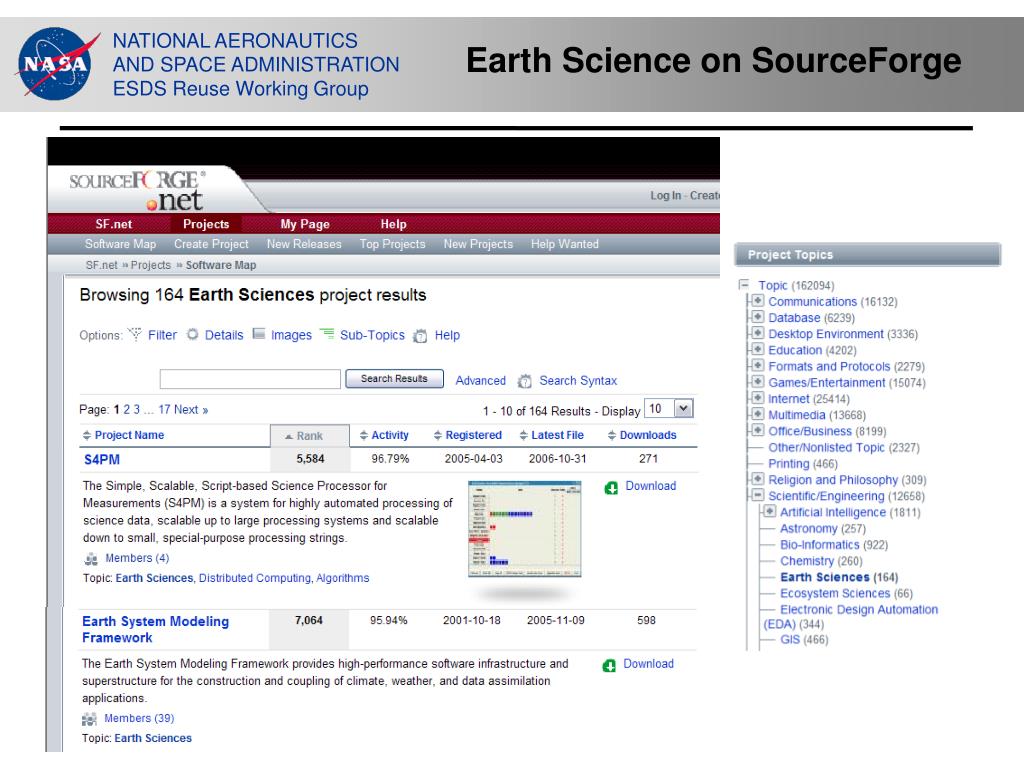1024x768 pixels.
Task: Open the Projects tab
Action: [206, 224]
